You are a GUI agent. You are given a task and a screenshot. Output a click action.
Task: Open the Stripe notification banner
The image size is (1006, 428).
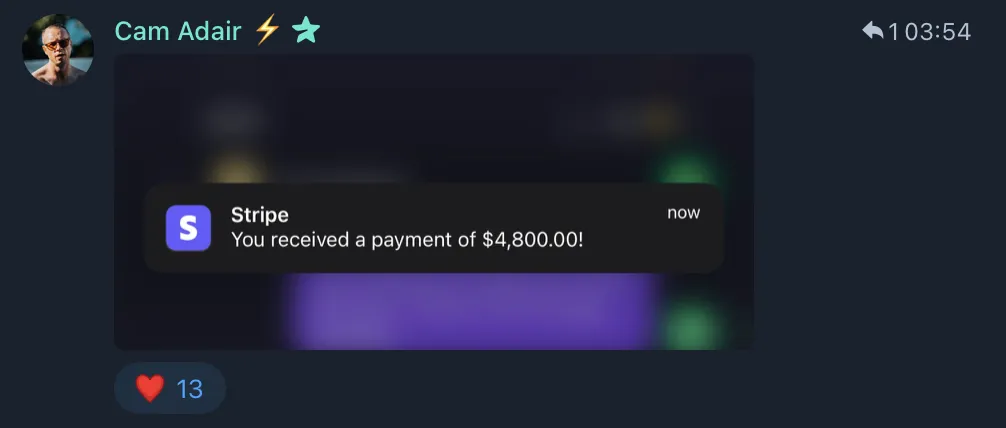(x=434, y=228)
